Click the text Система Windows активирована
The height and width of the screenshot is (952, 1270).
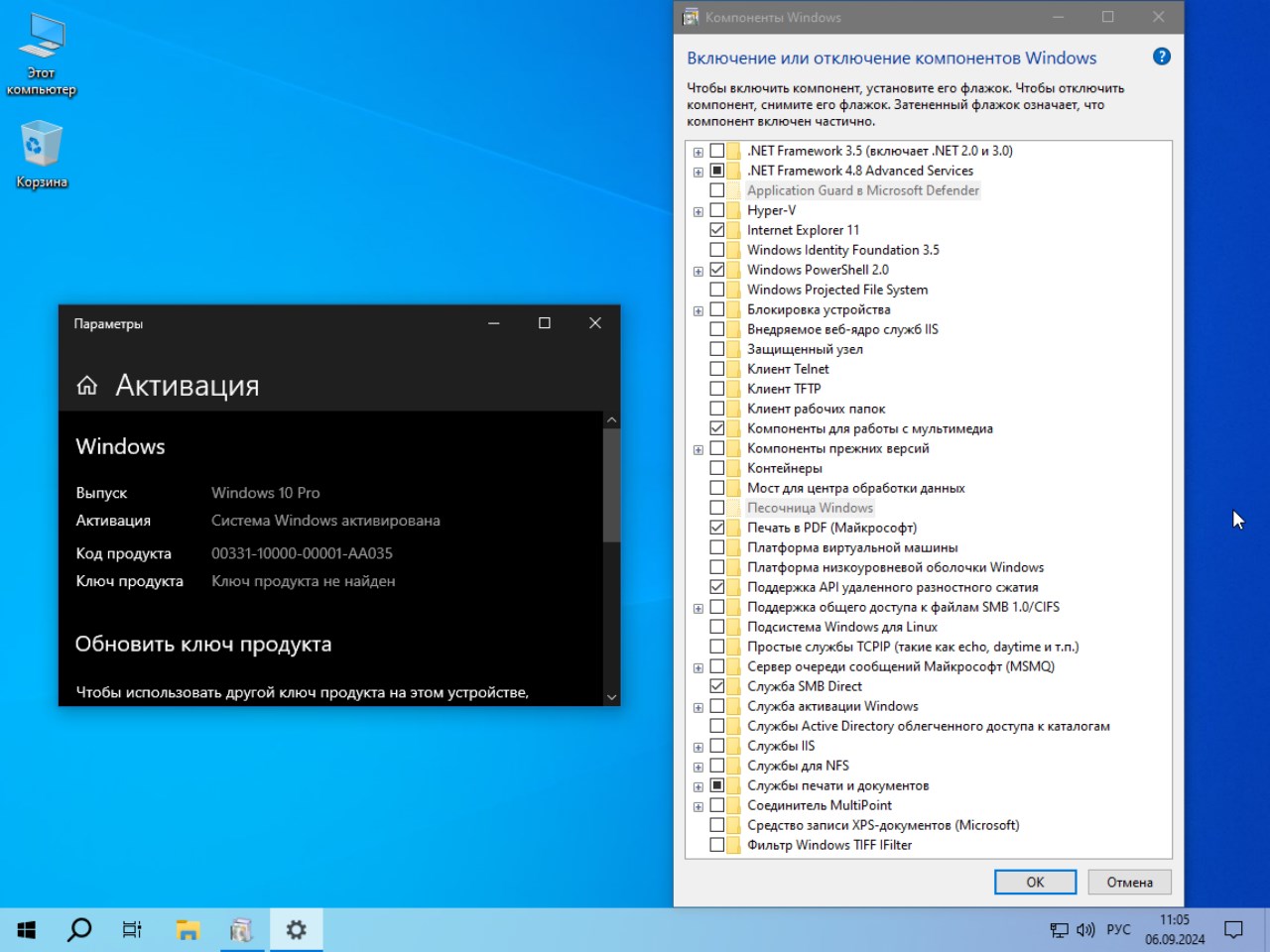pyautogui.click(x=325, y=521)
